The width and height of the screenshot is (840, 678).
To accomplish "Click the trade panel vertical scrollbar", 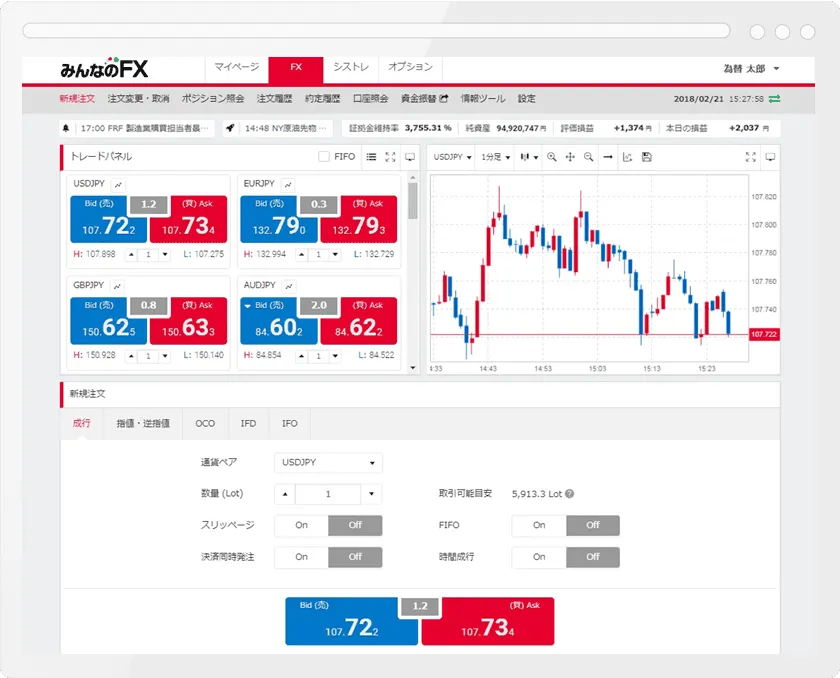I will click(x=411, y=200).
